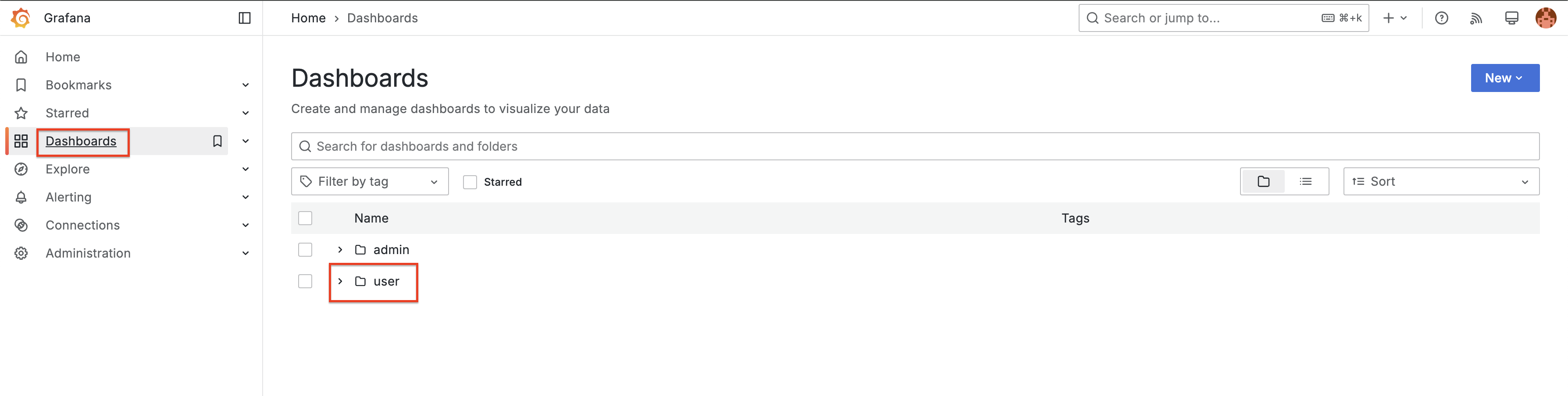
Task: Open the help question mark icon
Action: pos(1441,18)
